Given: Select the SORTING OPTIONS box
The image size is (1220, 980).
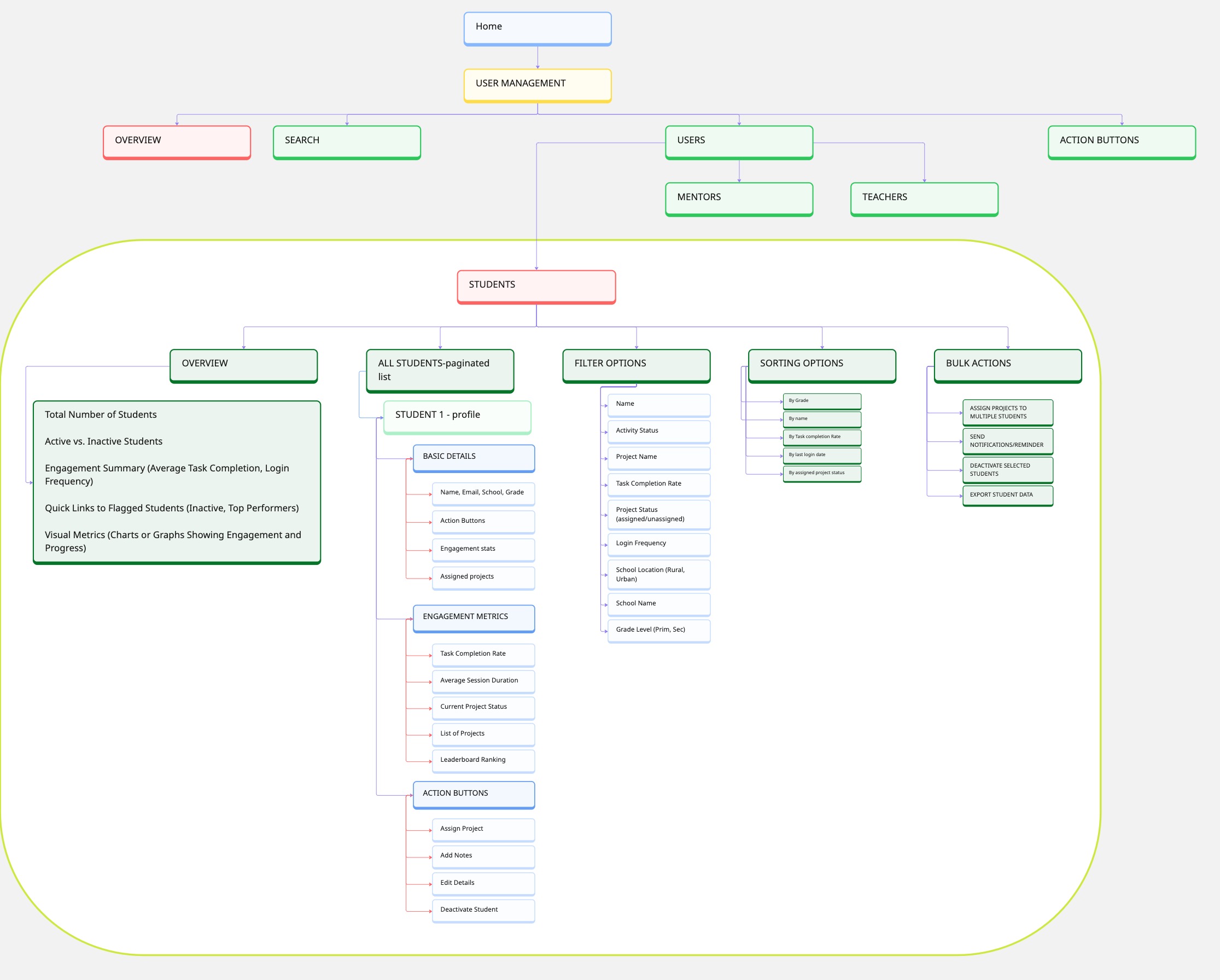Looking at the screenshot, I should [822, 365].
